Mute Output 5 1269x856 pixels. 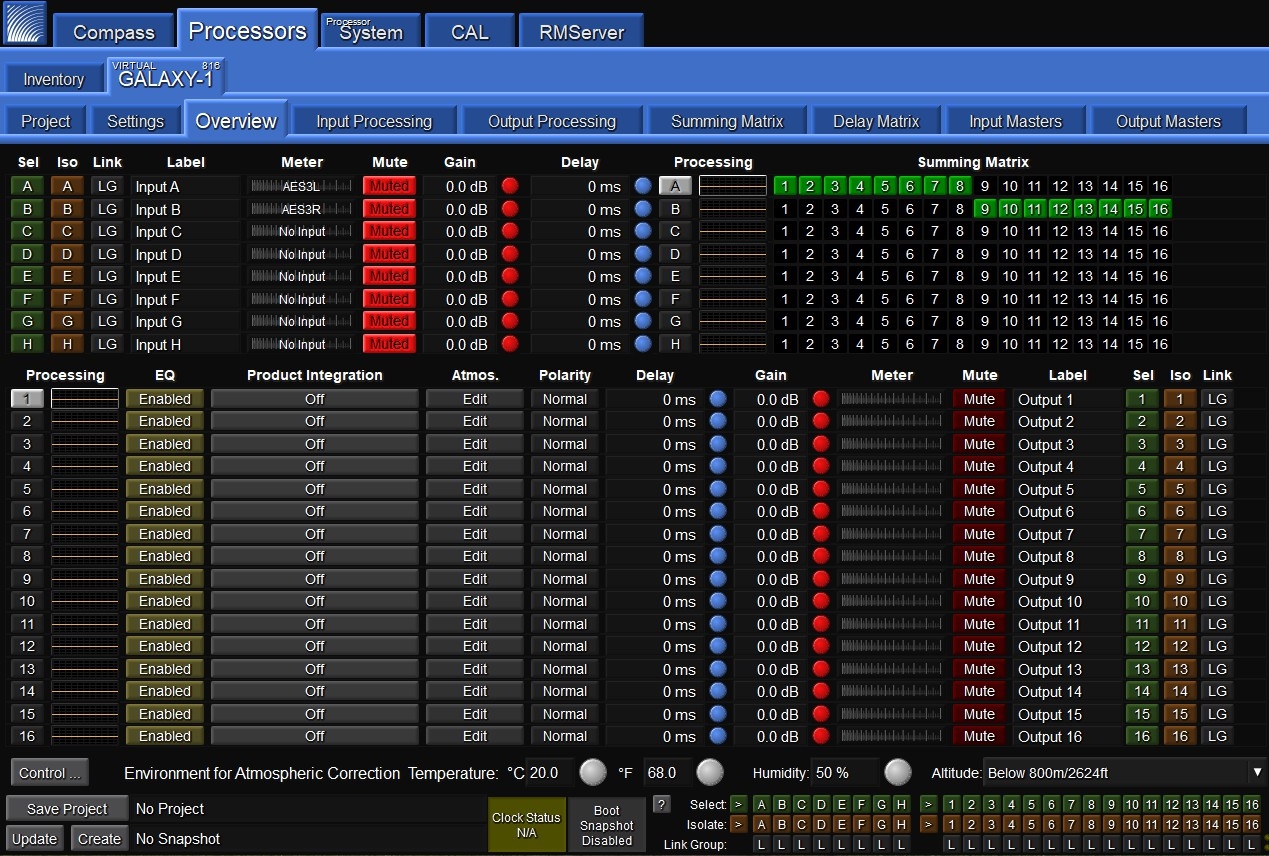point(979,489)
